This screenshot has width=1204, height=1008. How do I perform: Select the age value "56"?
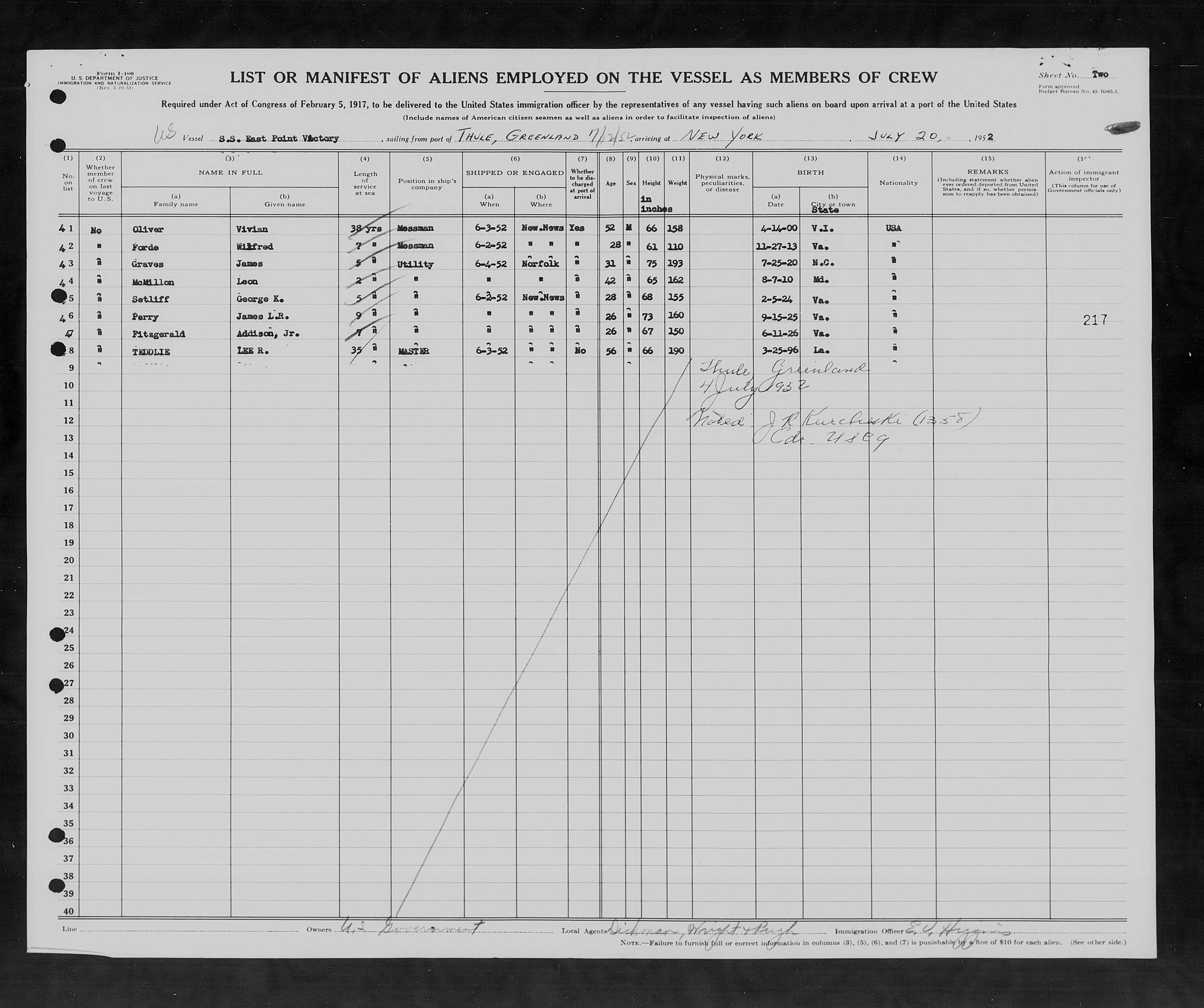[611, 352]
